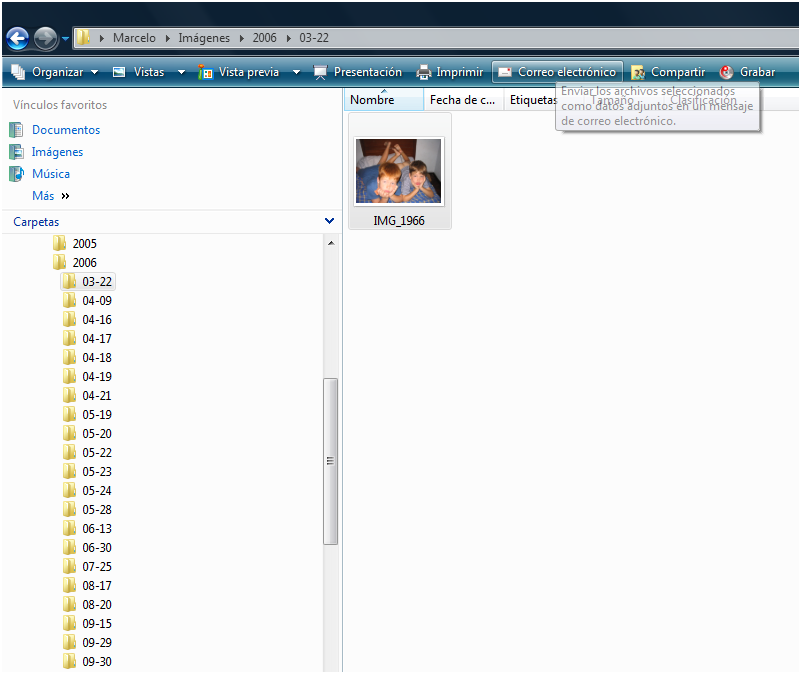The width and height of the screenshot is (801, 674).
Task: Collapse the Carpetas panel with its chevron
Action: point(329,221)
